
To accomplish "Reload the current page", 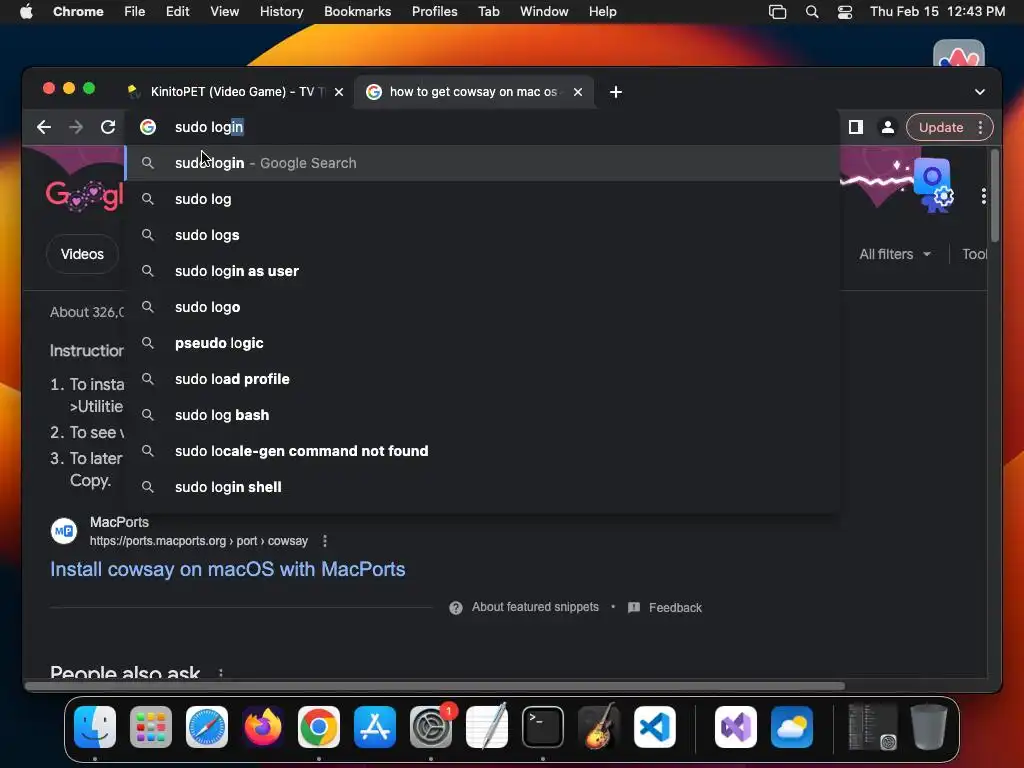I will (108, 127).
